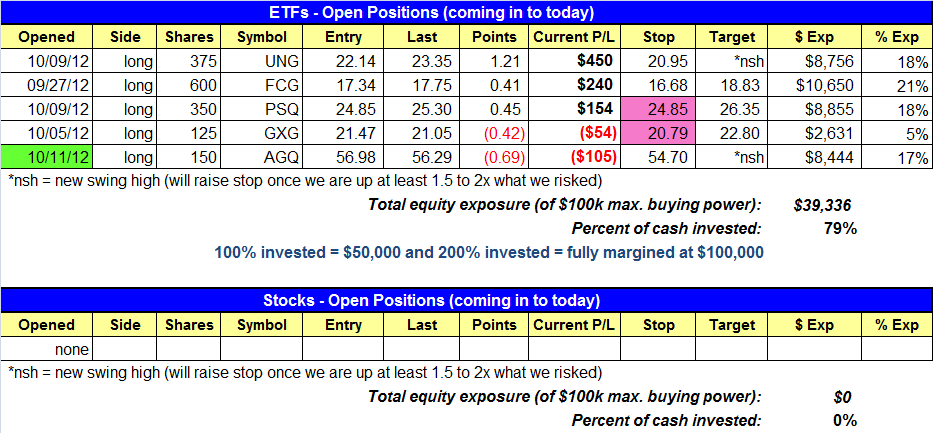Select the GXG symbol cell
933x433 pixels.
click(260, 132)
